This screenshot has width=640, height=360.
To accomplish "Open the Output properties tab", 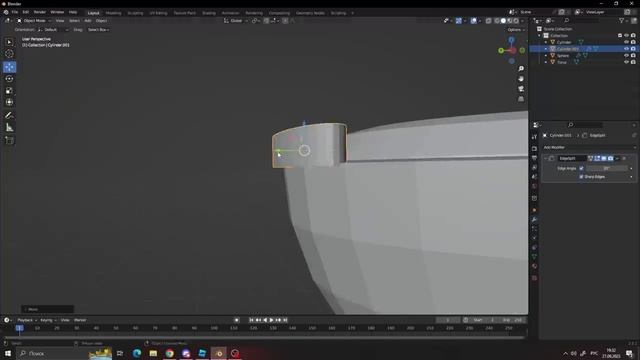I will click(534, 158).
